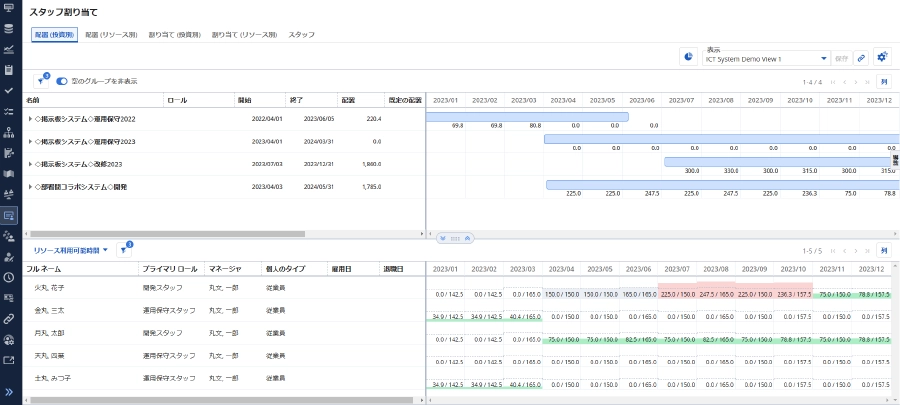
Task: Click the splitter collapse handle between panels
Action: click(455, 237)
